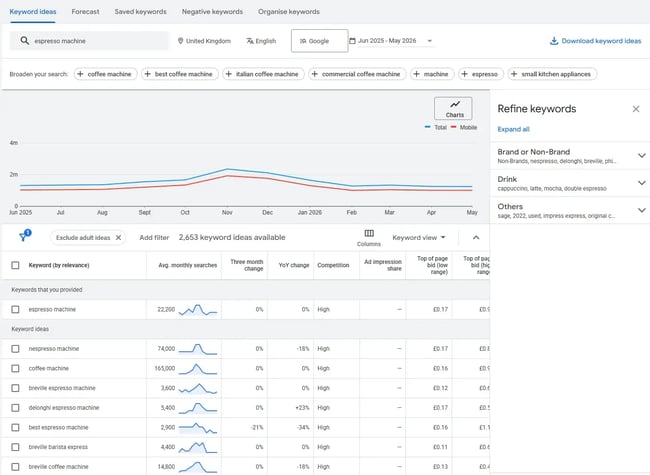The width and height of the screenshot is (650, 475).
Task: Tick the checkbox for the coffee machine keyword row
Action: (15, 368)
